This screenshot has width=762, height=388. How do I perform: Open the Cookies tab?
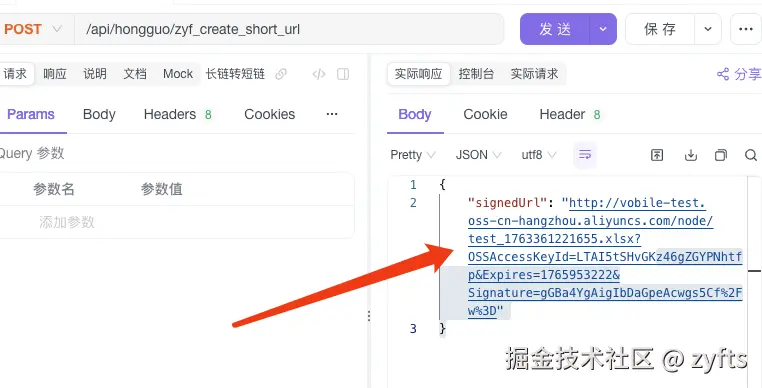coord(270,114)
